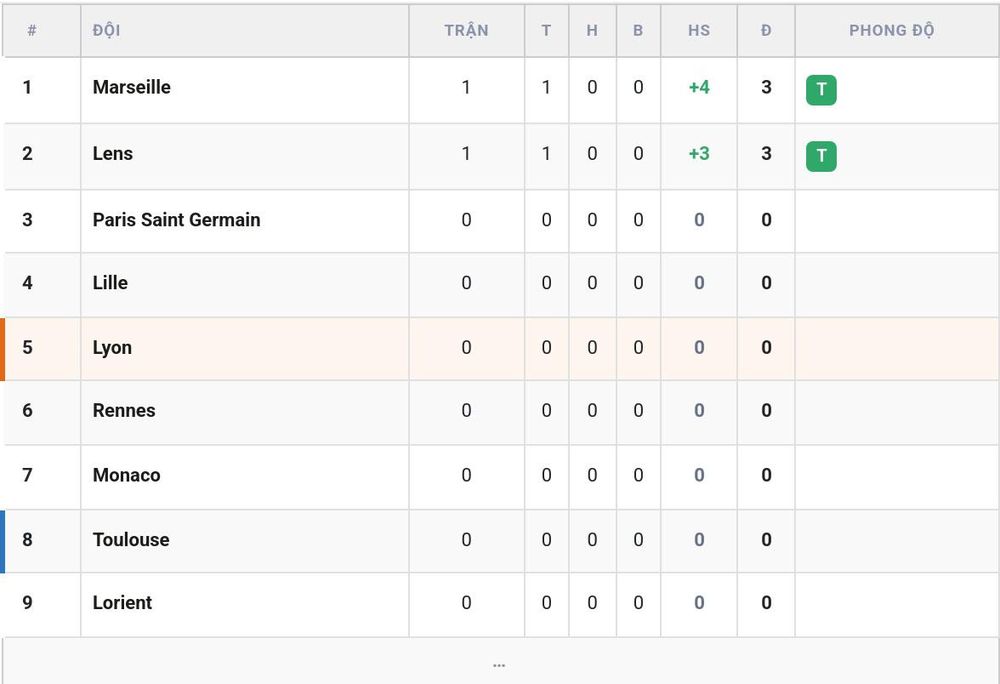Click Lens's green T form badge

click(x=821, y=156)
